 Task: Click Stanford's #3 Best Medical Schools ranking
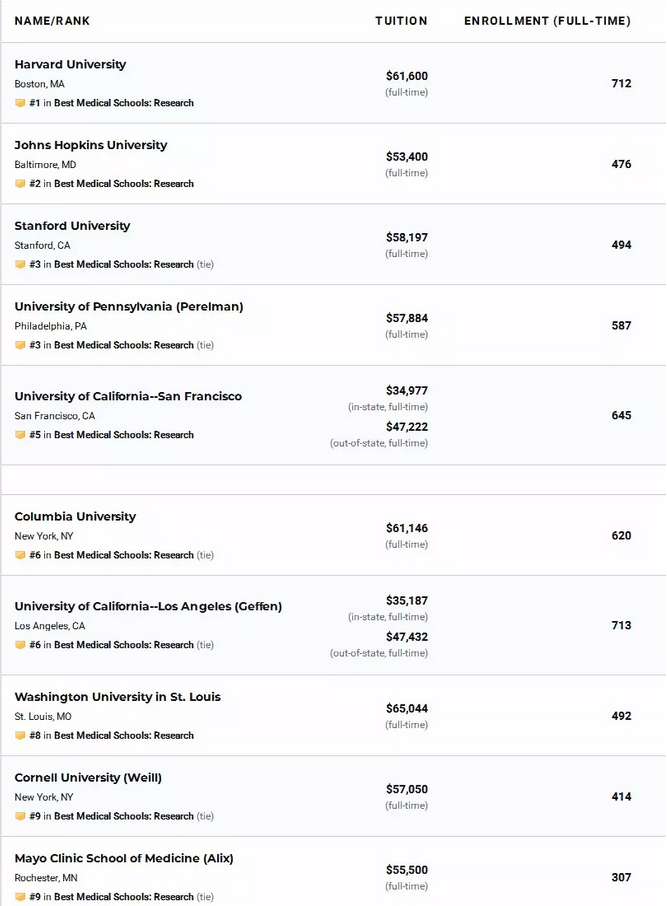(x=121, y=265)
